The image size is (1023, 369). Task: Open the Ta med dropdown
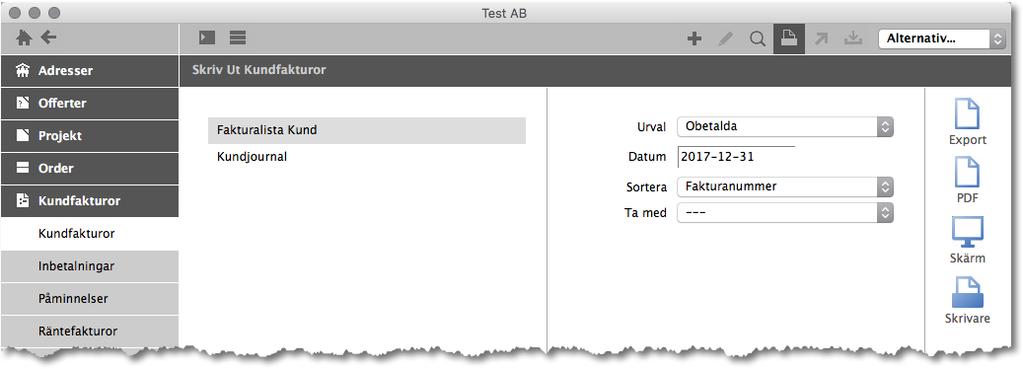pos(785,213)
